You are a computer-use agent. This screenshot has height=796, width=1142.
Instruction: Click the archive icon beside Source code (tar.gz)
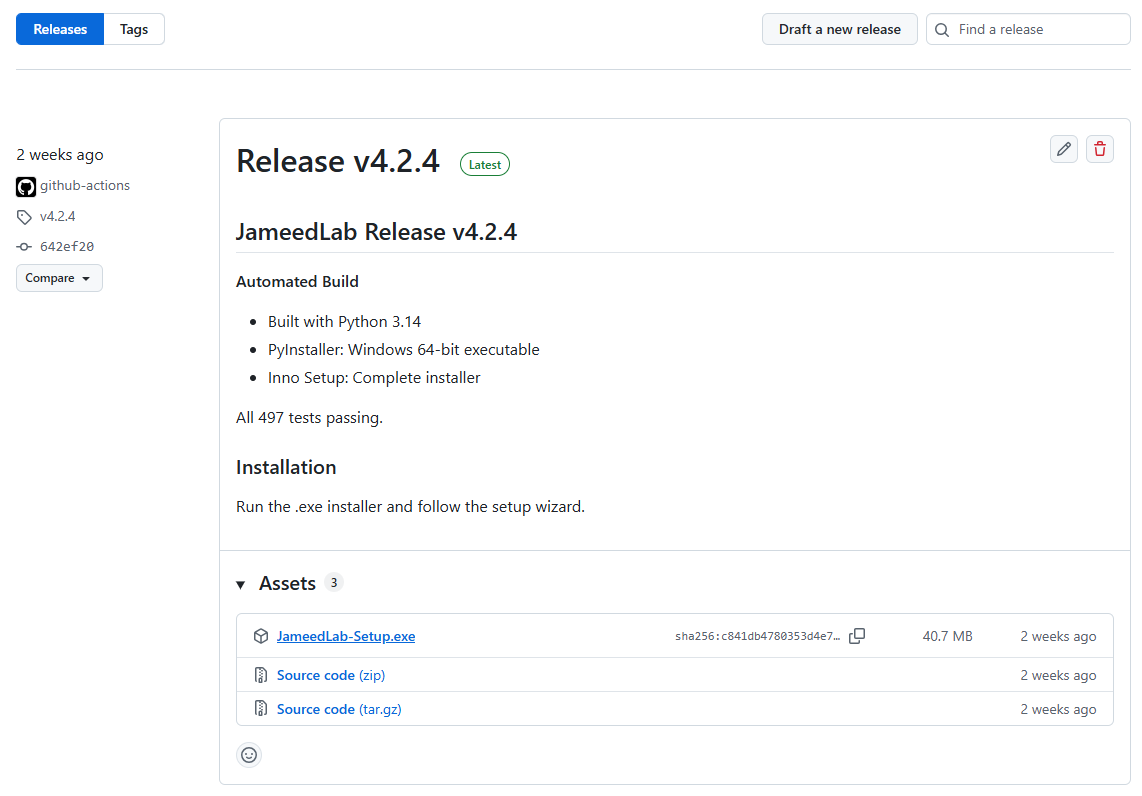[x=261, y=709]
